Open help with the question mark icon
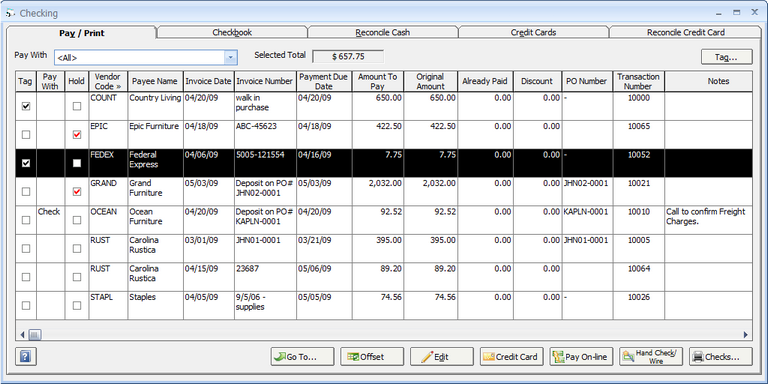The height and width of the screenshot is (384, 768). 26,357
